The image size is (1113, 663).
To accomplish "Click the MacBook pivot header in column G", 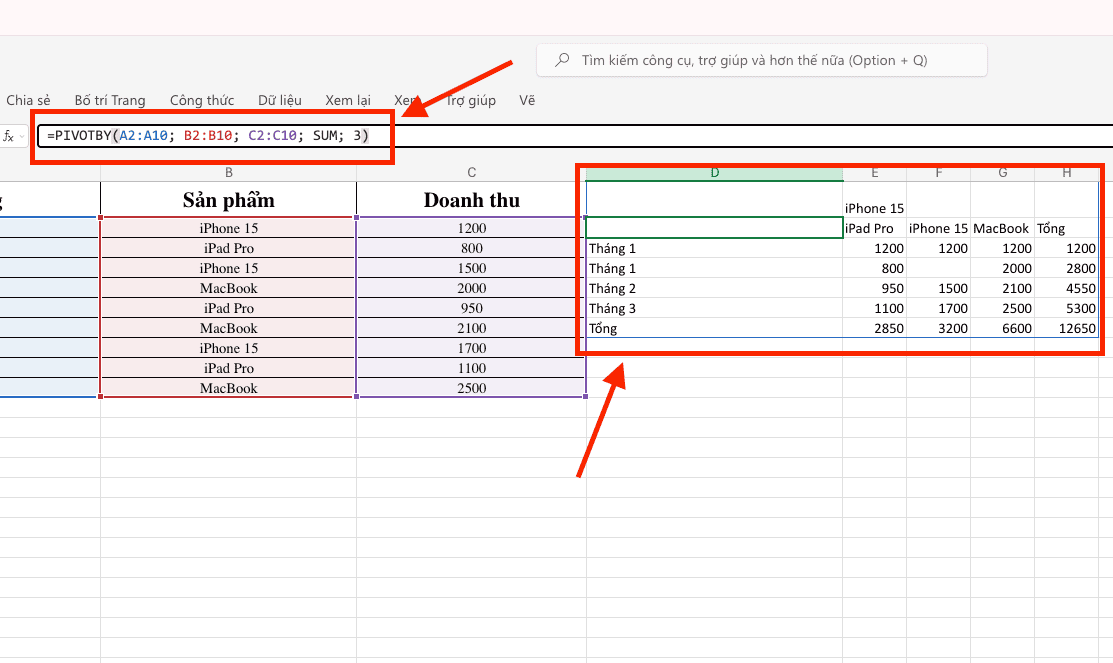I will click(x=1002, y=228).
